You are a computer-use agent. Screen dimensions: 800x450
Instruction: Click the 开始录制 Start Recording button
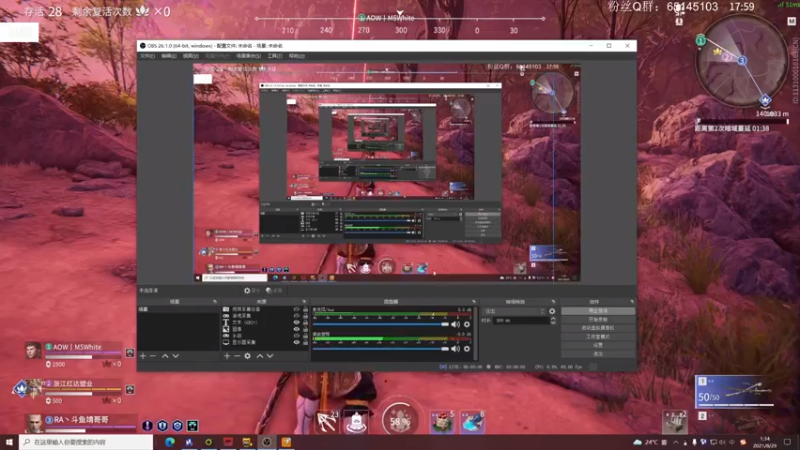click(598, 319)
